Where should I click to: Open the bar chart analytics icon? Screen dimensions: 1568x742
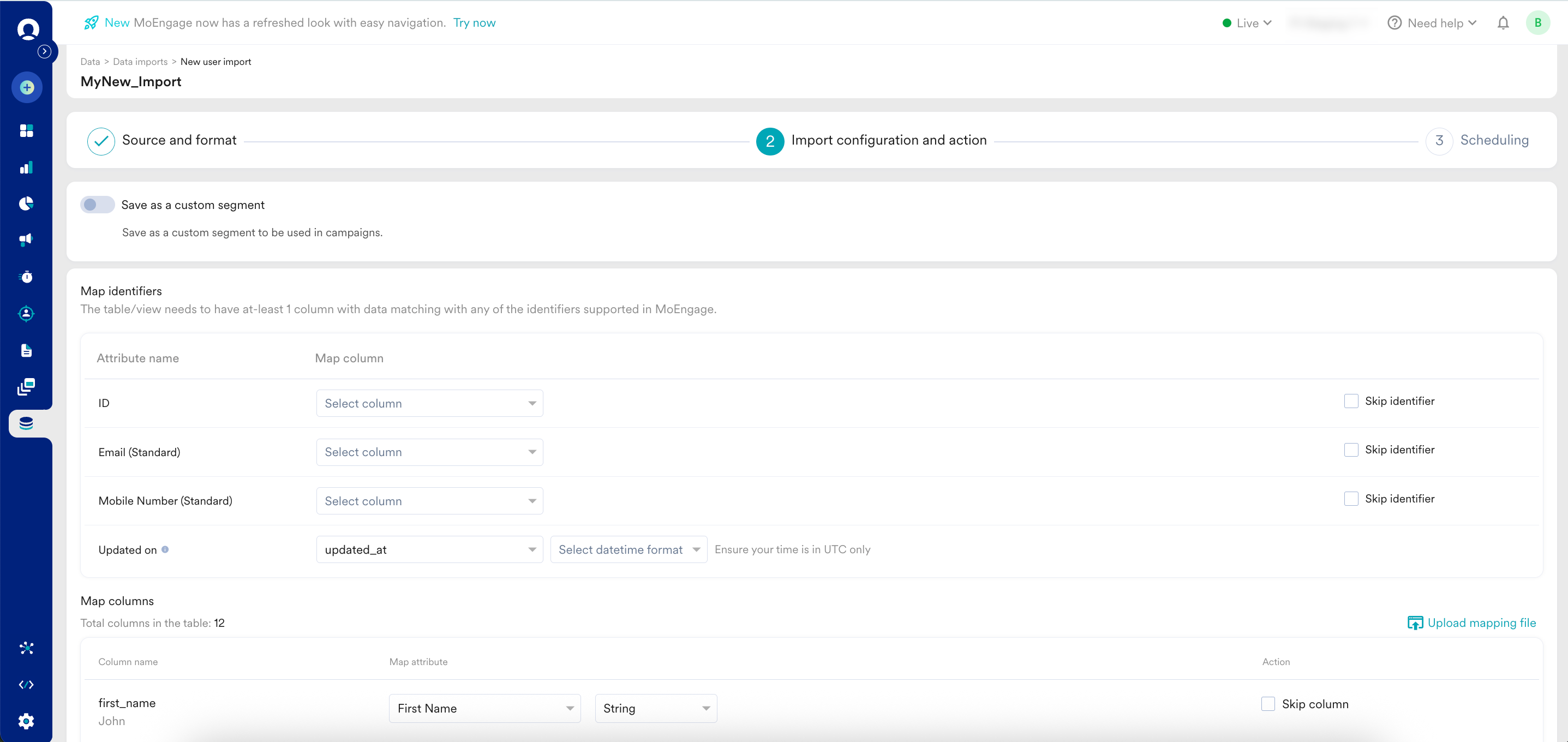(x=26, y=167)
